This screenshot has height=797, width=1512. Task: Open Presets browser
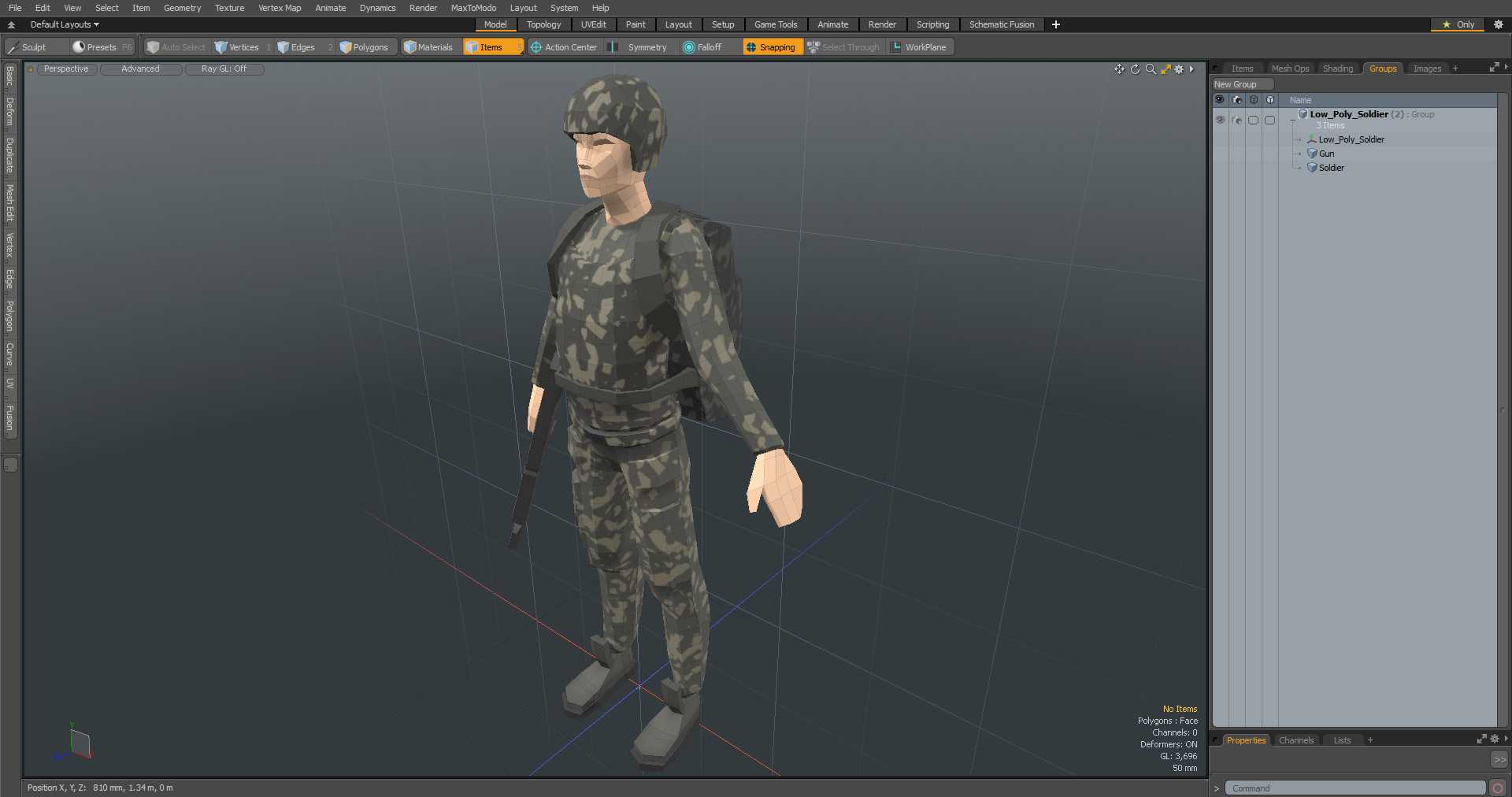pyautogui.click(x=102, y=47)
